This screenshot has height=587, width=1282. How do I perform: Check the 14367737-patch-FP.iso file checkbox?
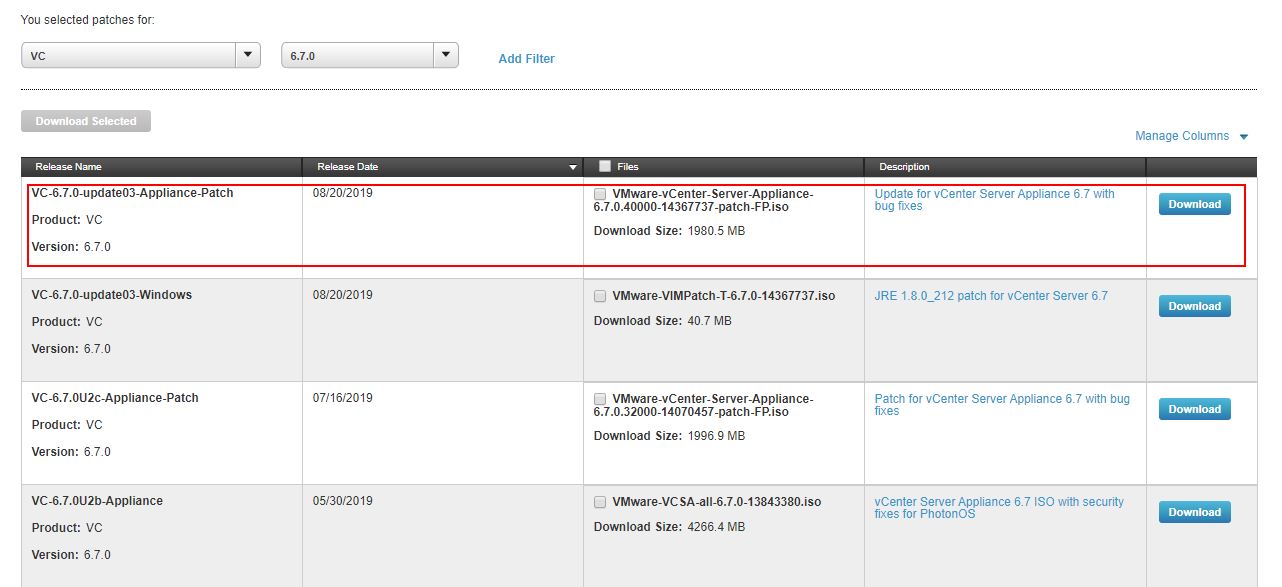pos(600,194)
